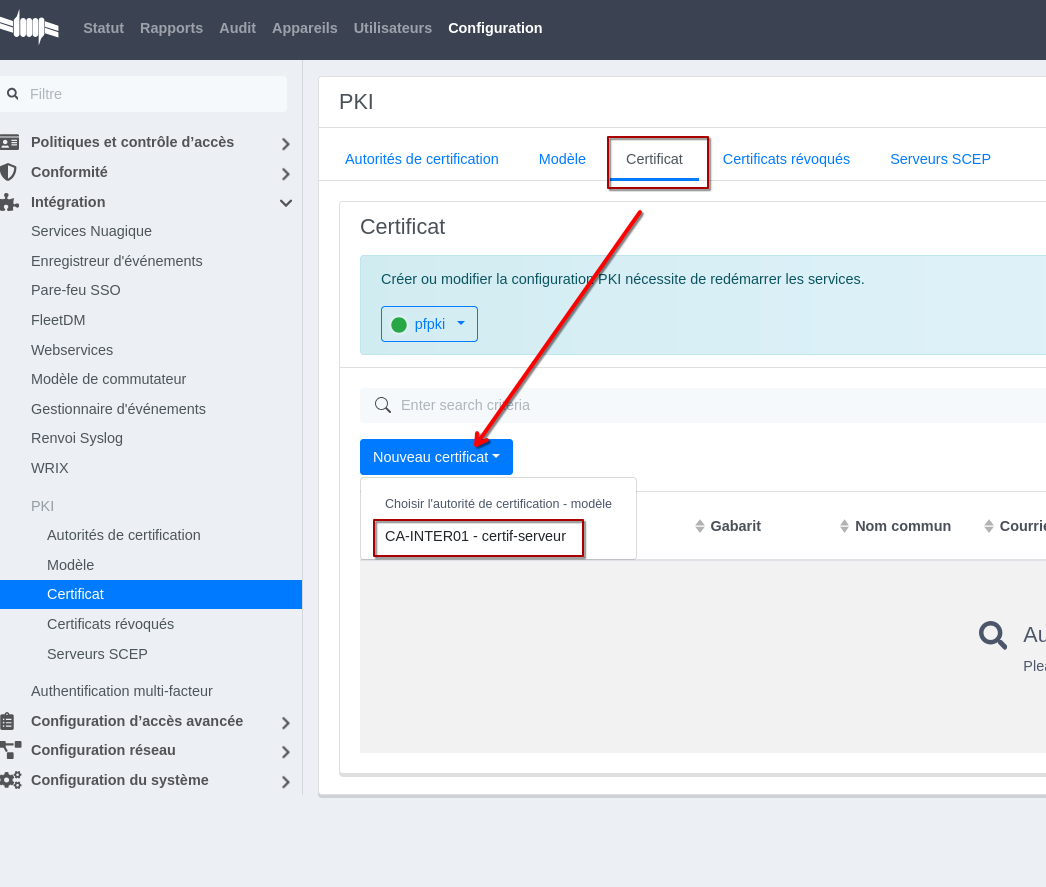The height and width of the screenshot is (887, 1046).
Task: Select CA-INTER01 - certif-serveur option
Action: click(476, 536)
